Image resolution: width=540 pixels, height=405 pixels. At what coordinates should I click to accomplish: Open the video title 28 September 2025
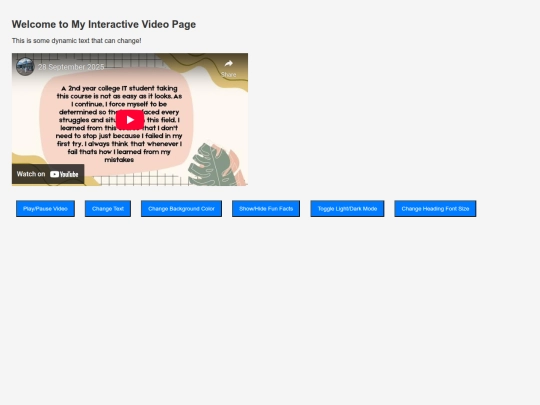tap(71, 67)
